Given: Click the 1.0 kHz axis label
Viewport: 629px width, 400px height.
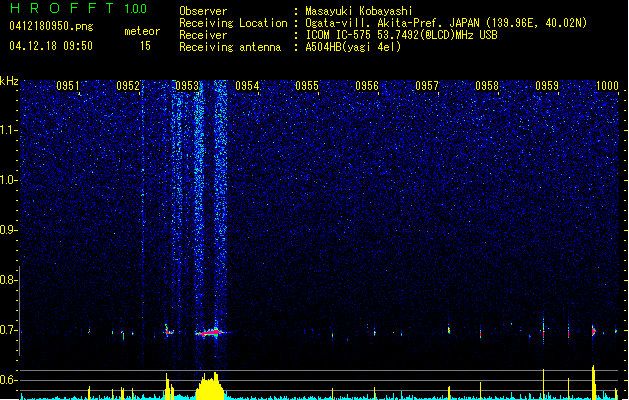Looking at the screenshot, I should coord(8,180).
